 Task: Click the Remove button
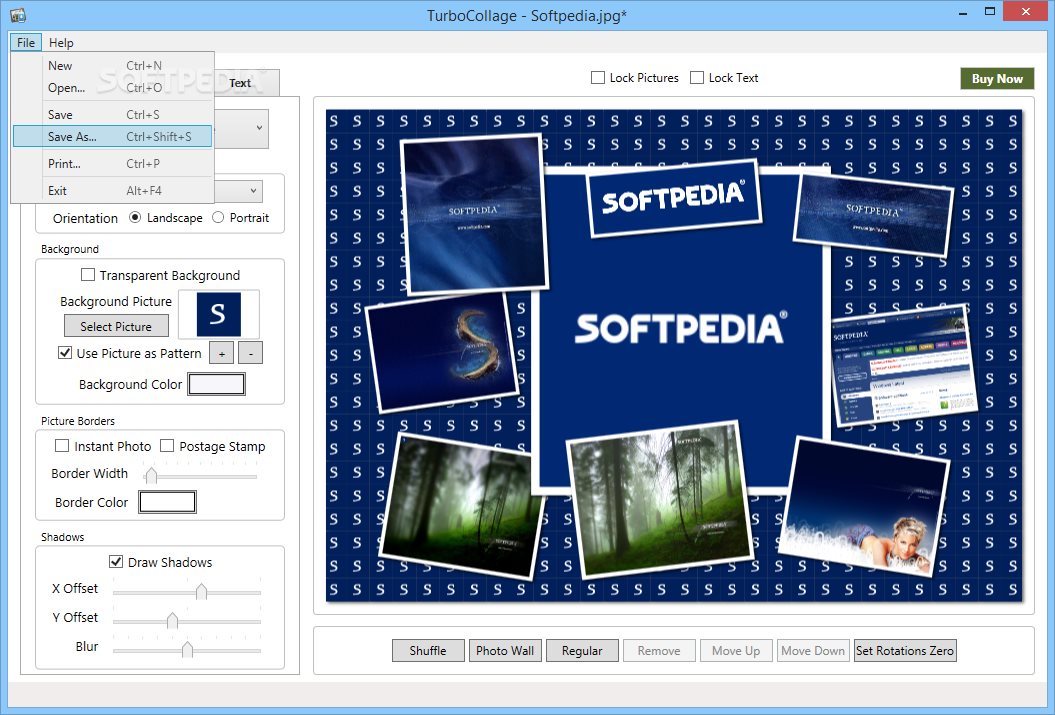659,650
